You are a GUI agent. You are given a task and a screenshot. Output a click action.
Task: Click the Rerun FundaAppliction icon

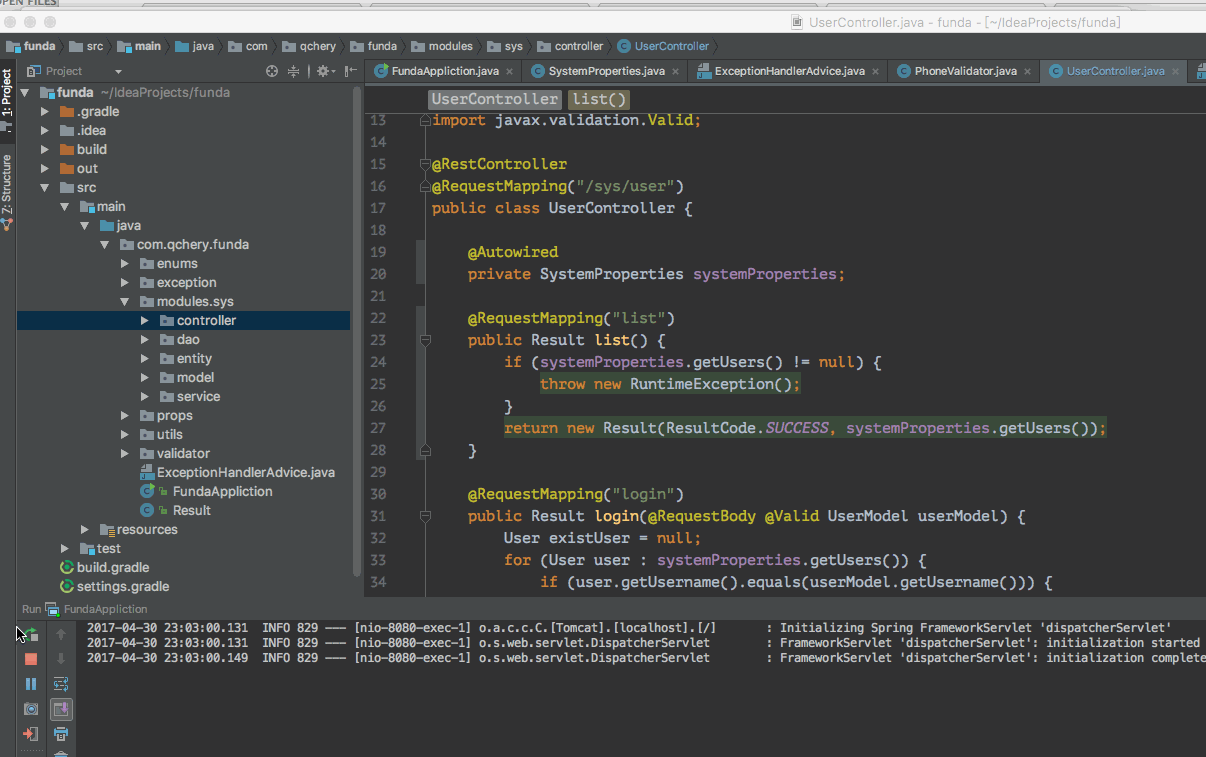[x=30, y=634]
